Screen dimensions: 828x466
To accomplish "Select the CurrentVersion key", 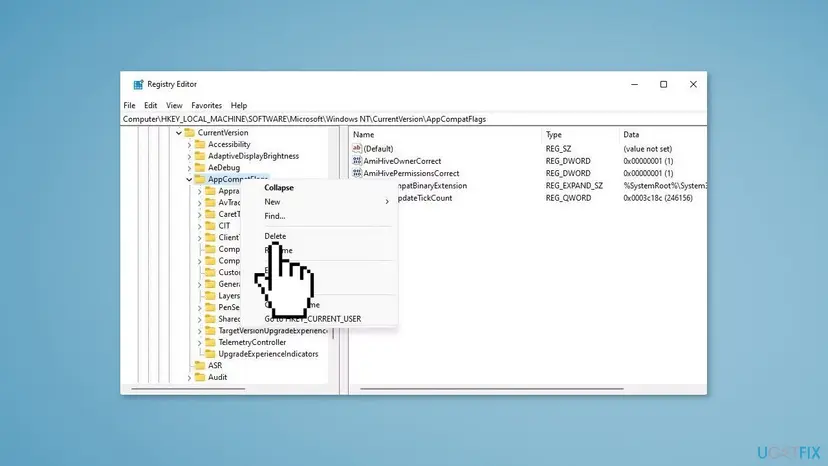I will [223, 133].
